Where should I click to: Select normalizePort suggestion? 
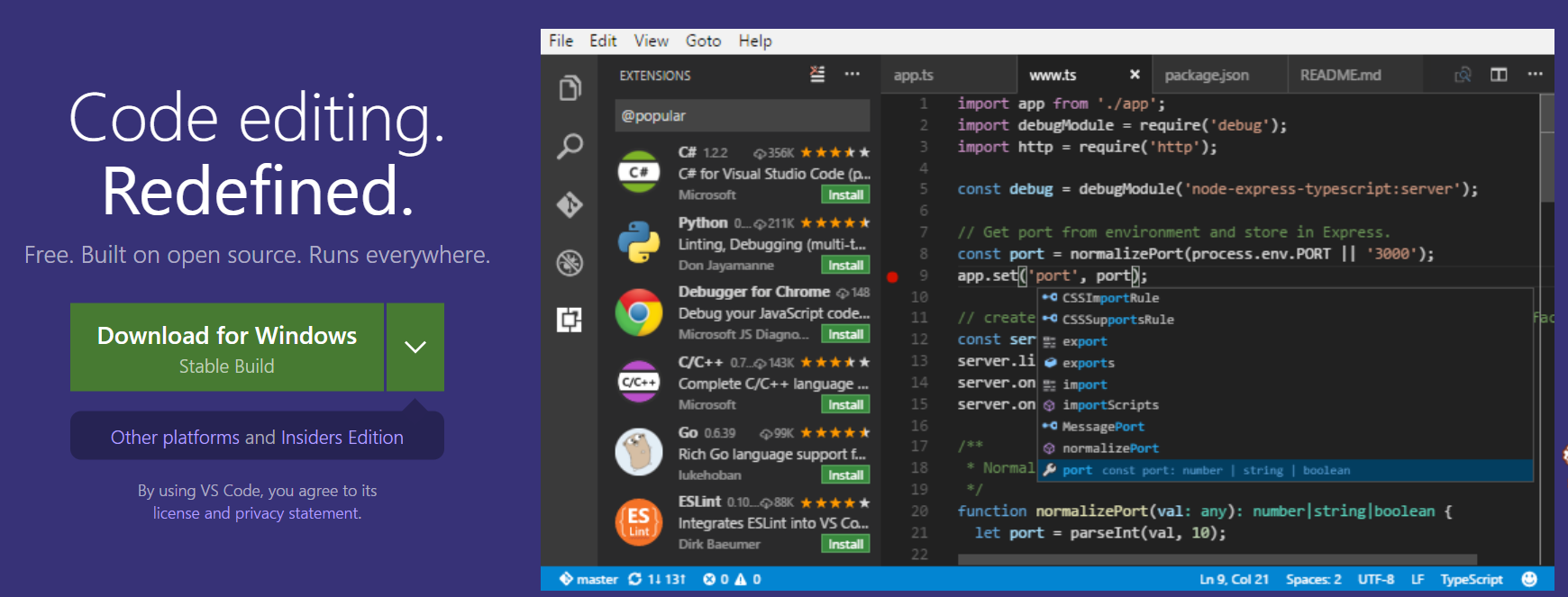pos(1285,448)
